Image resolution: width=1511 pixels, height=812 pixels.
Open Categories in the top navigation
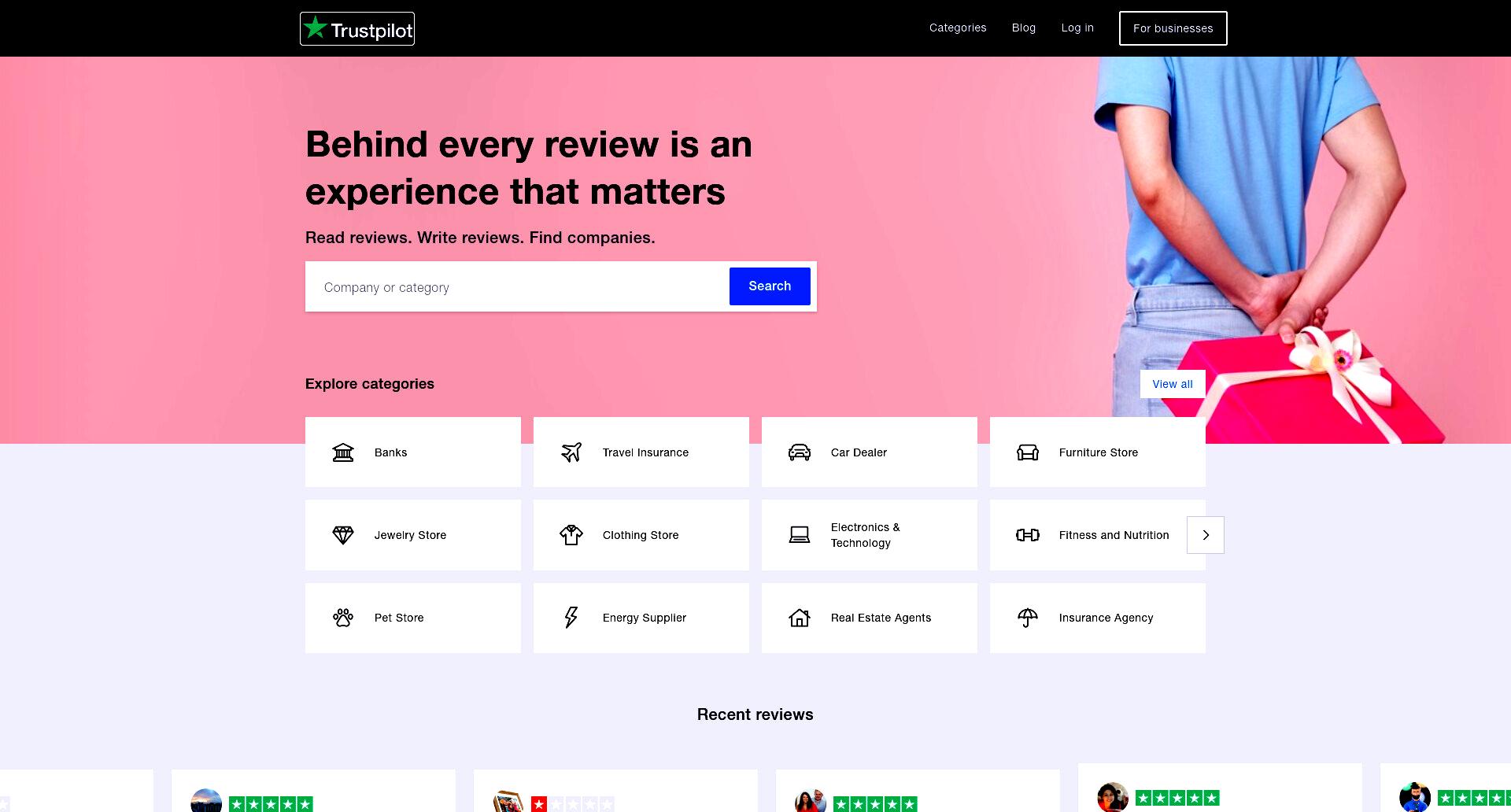[x=958, y=28]
